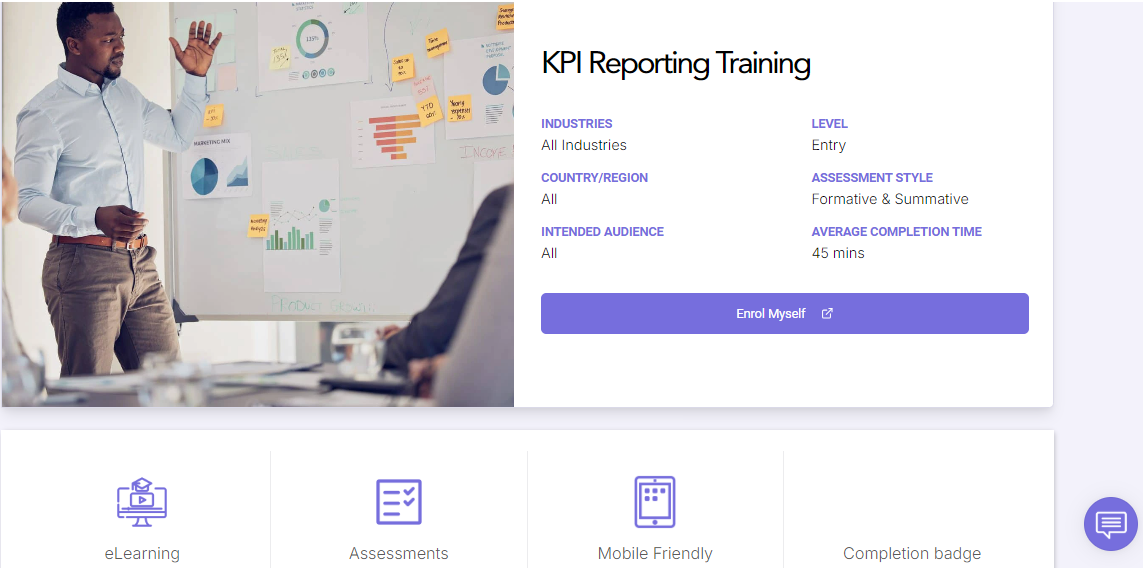The height and width of the screenshot is (568, 1143).
Task: Click the COUNTRY/REGION label
Action: click(594, 178)
